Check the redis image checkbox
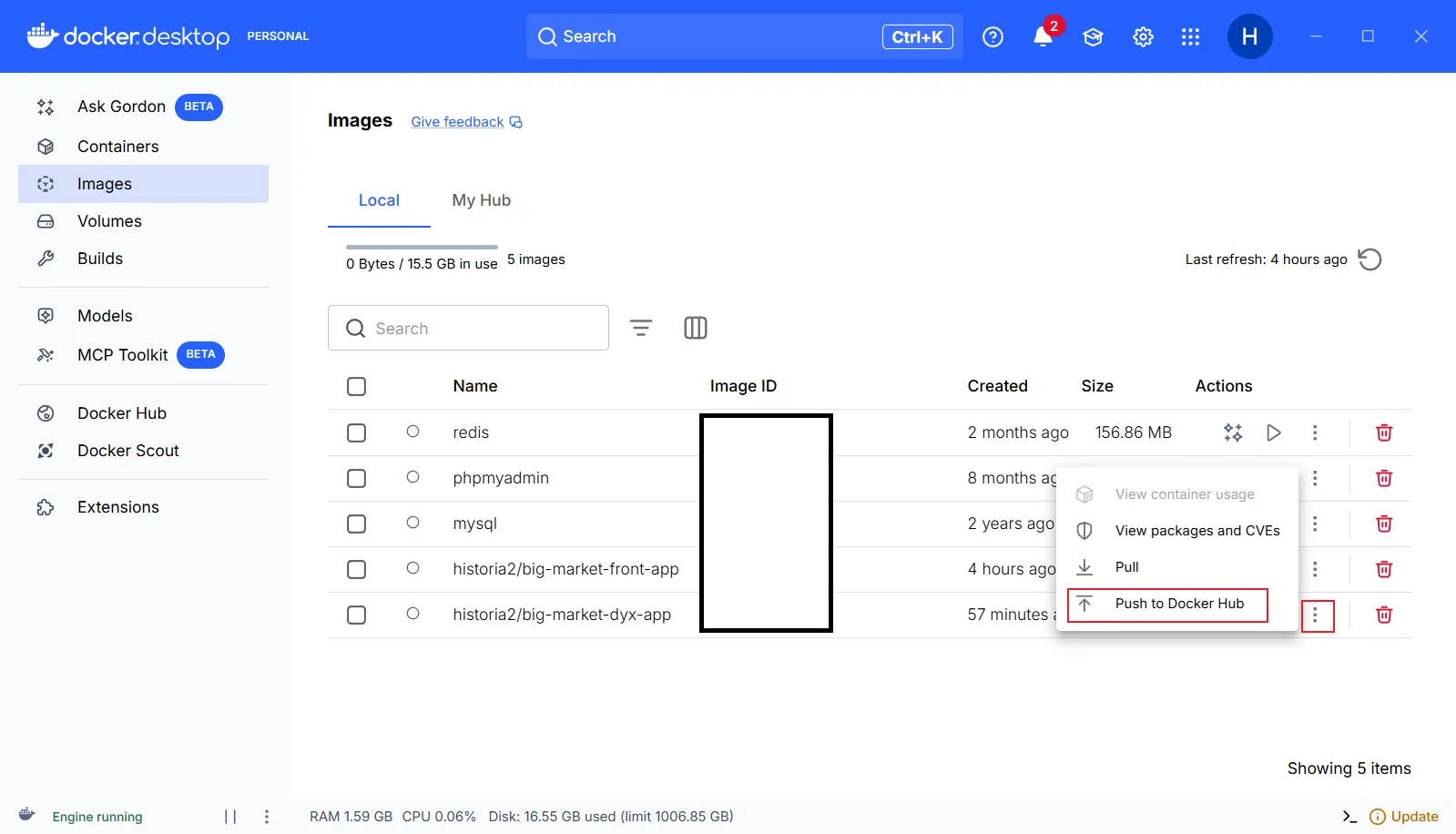The height and width of the screenshot is (834, 1456). pyautogui.click(x=357, y=432)
